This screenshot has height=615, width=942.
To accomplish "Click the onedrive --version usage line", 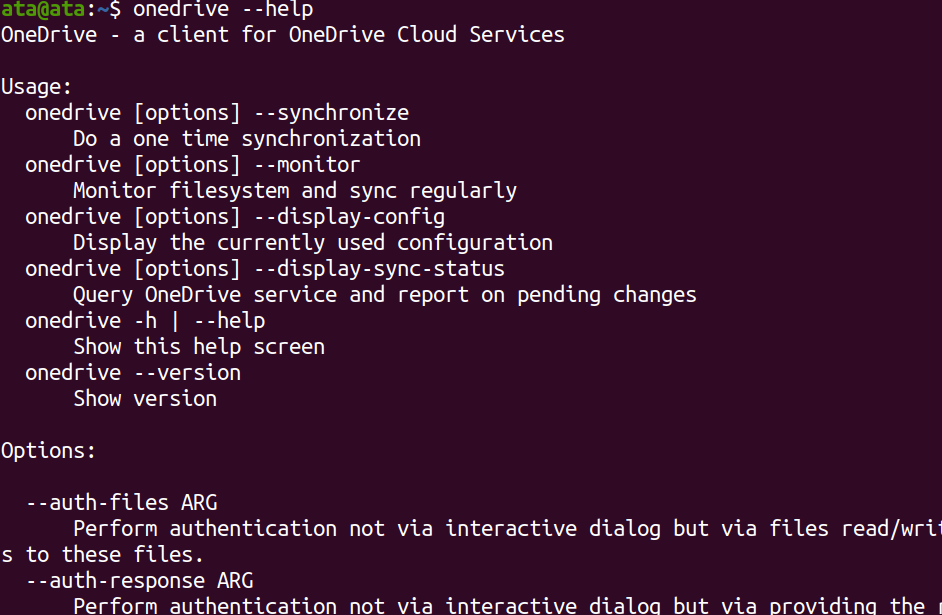I will click(x=133, y=373).
